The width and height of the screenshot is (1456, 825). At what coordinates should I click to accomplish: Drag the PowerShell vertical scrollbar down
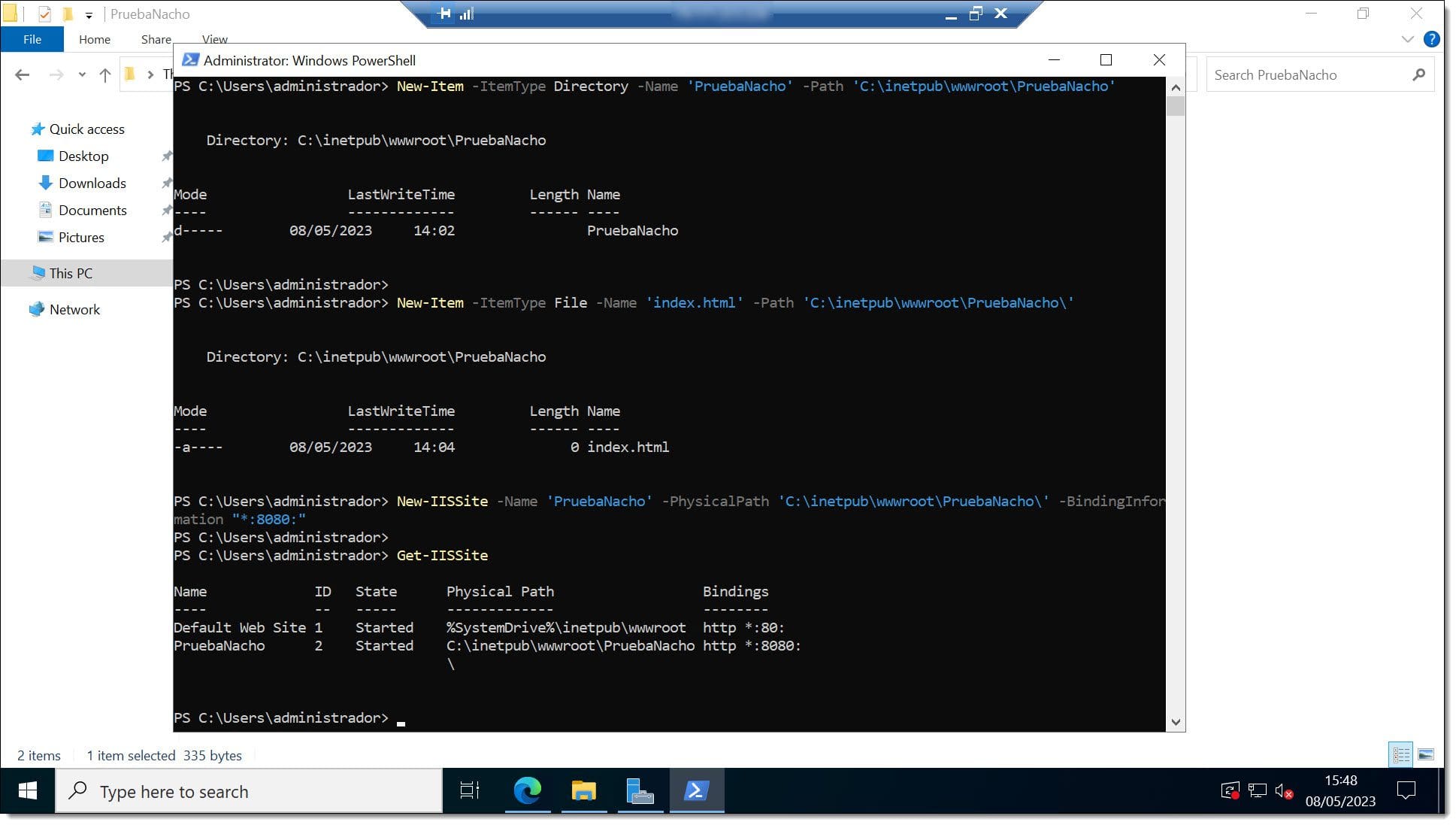pos(1177,722)
